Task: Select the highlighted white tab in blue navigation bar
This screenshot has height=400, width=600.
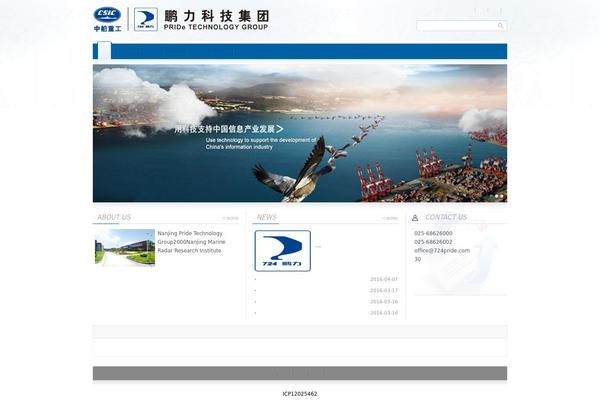Action: [104, 51]
